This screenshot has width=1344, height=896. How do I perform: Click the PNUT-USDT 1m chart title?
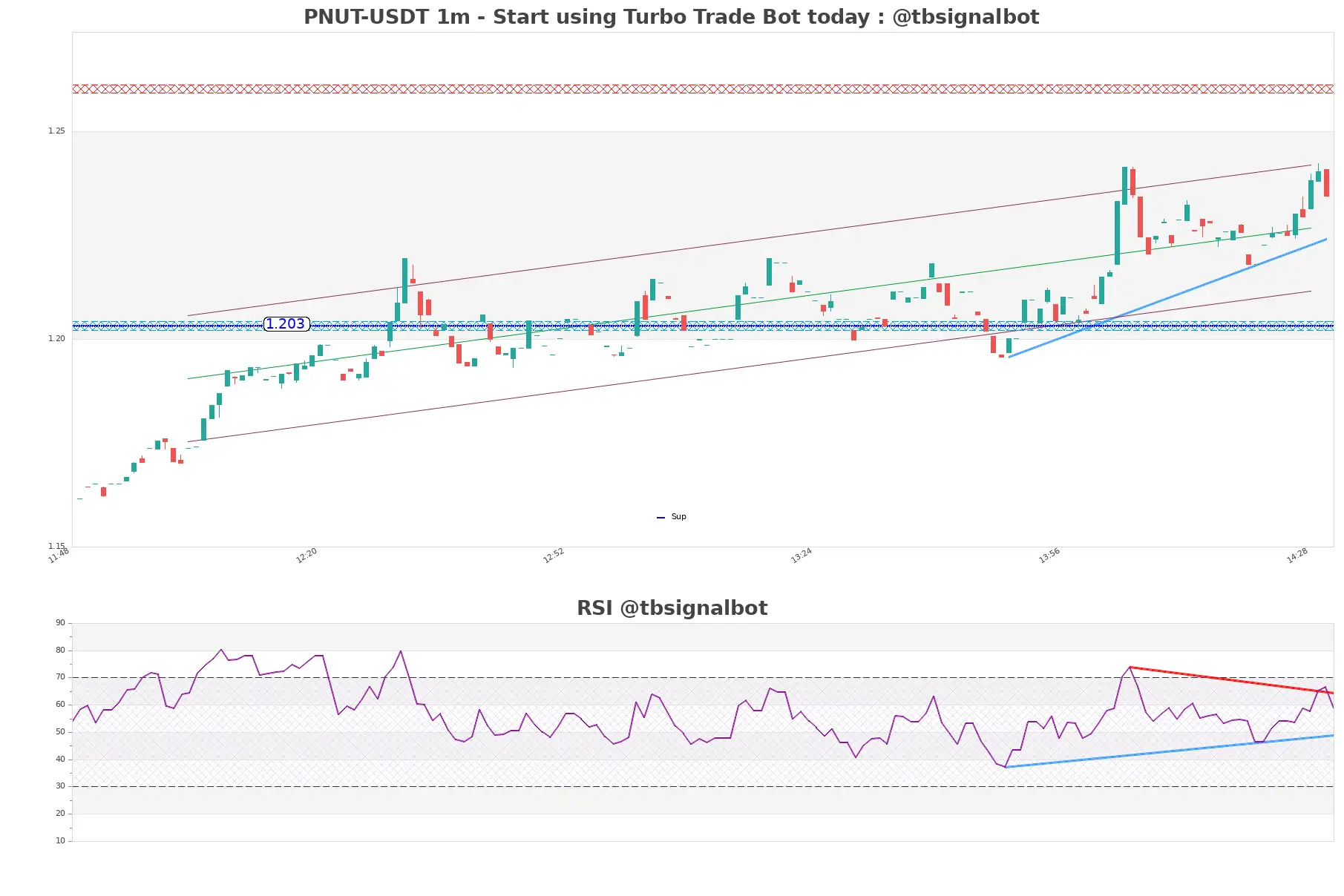(x=671, y=17)
